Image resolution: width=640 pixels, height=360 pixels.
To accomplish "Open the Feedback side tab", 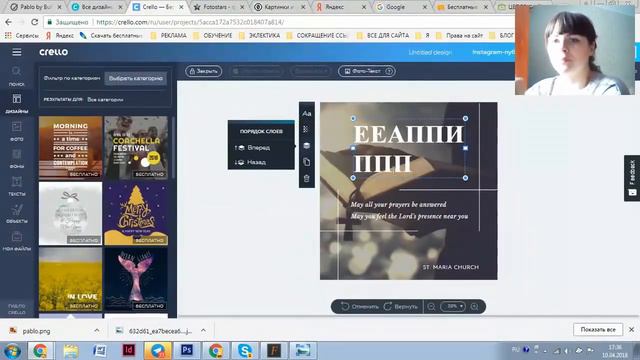I will [x=632, y=178].
